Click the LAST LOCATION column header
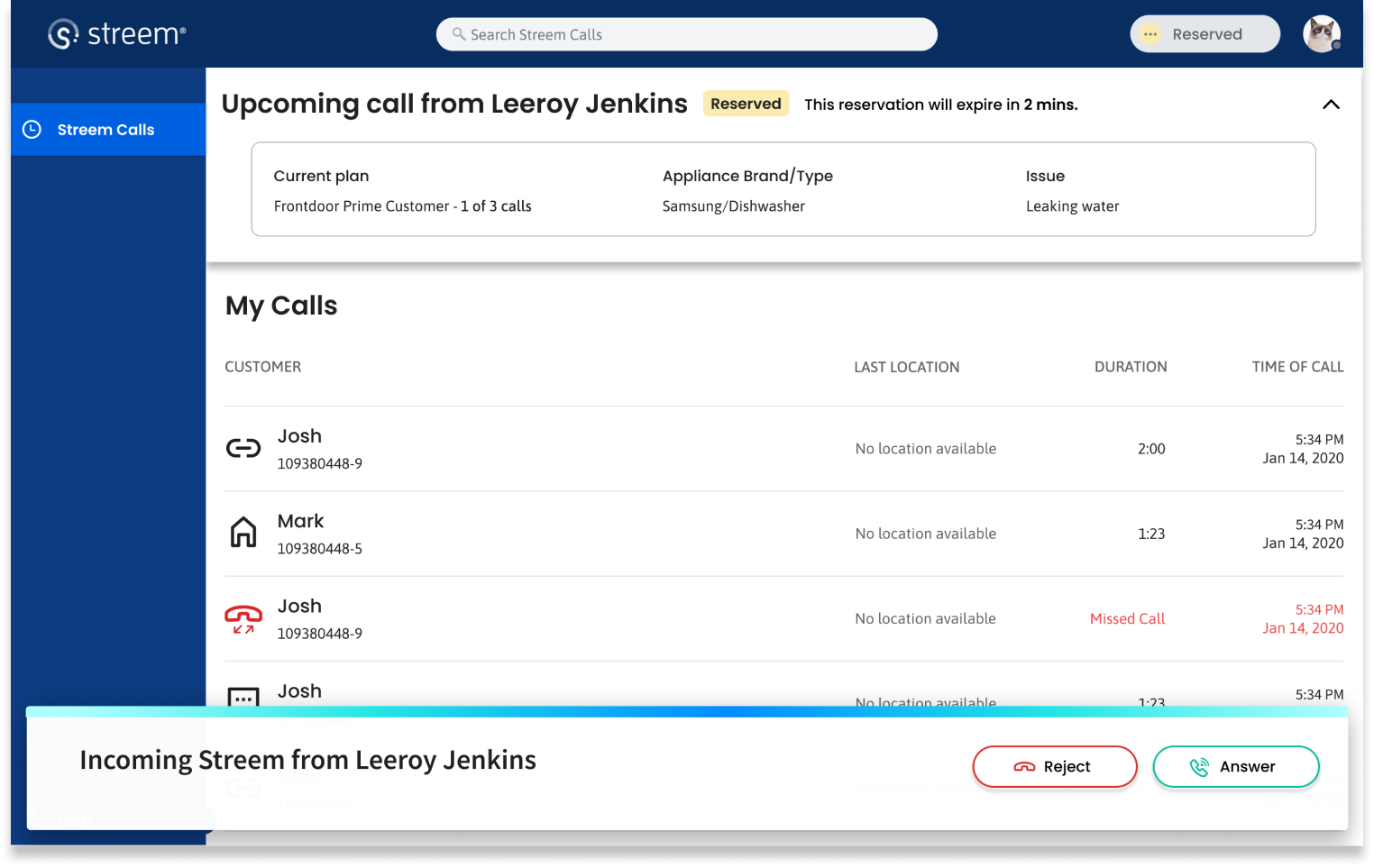 [x=907, y=367]
